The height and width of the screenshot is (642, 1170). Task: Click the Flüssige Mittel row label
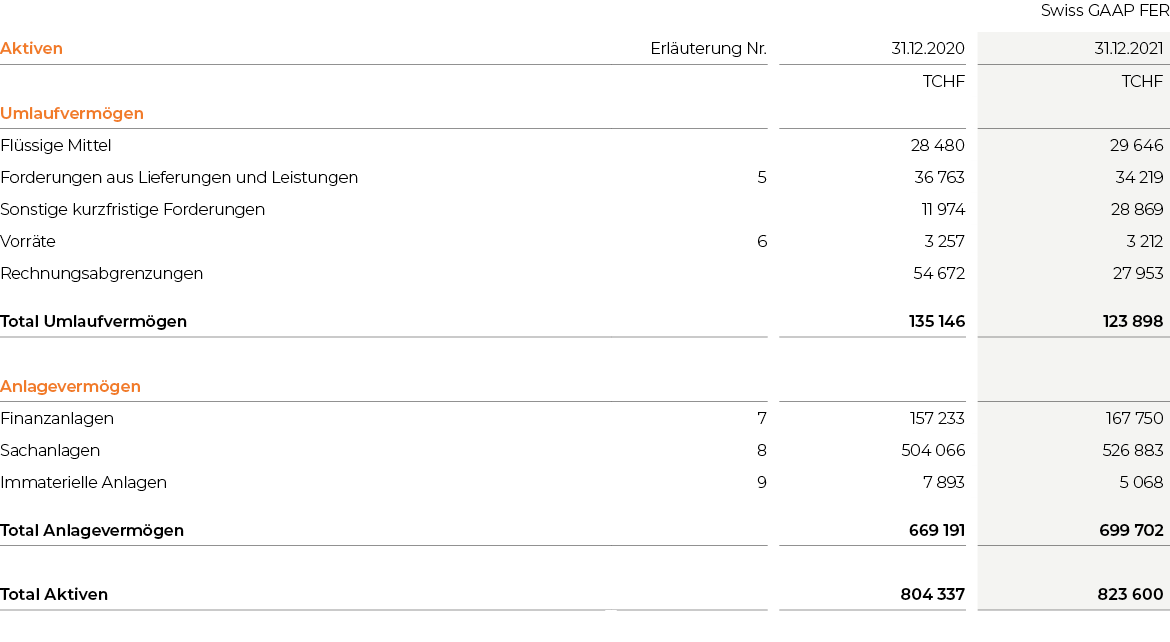click(56, 146)
